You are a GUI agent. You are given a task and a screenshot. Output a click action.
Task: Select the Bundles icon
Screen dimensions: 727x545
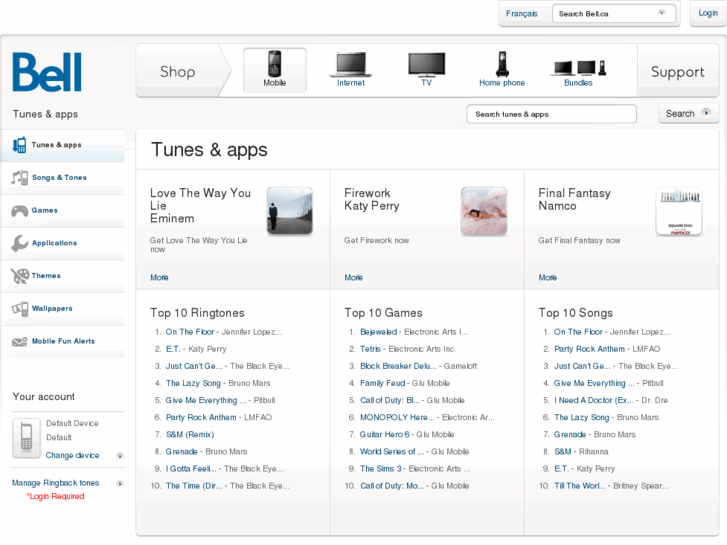(578, 67)
